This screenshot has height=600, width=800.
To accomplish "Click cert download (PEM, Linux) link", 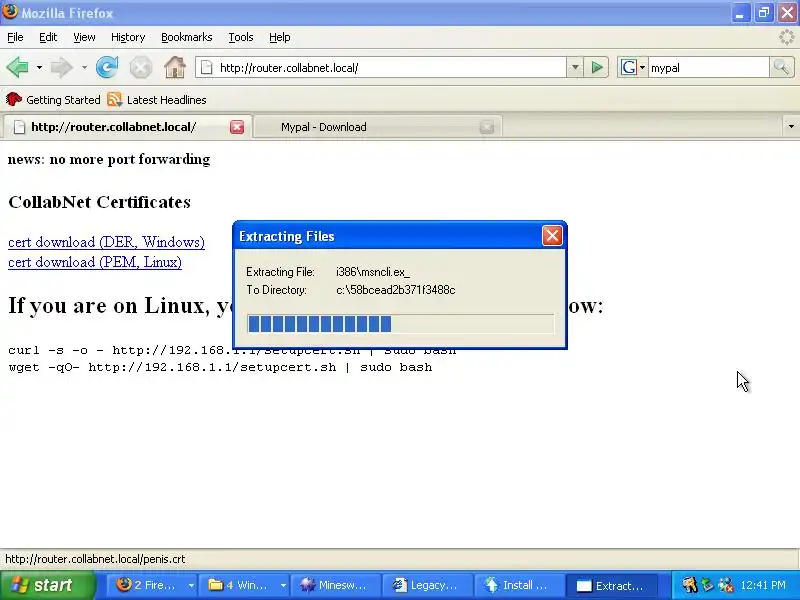I will (x=95, y=262).
